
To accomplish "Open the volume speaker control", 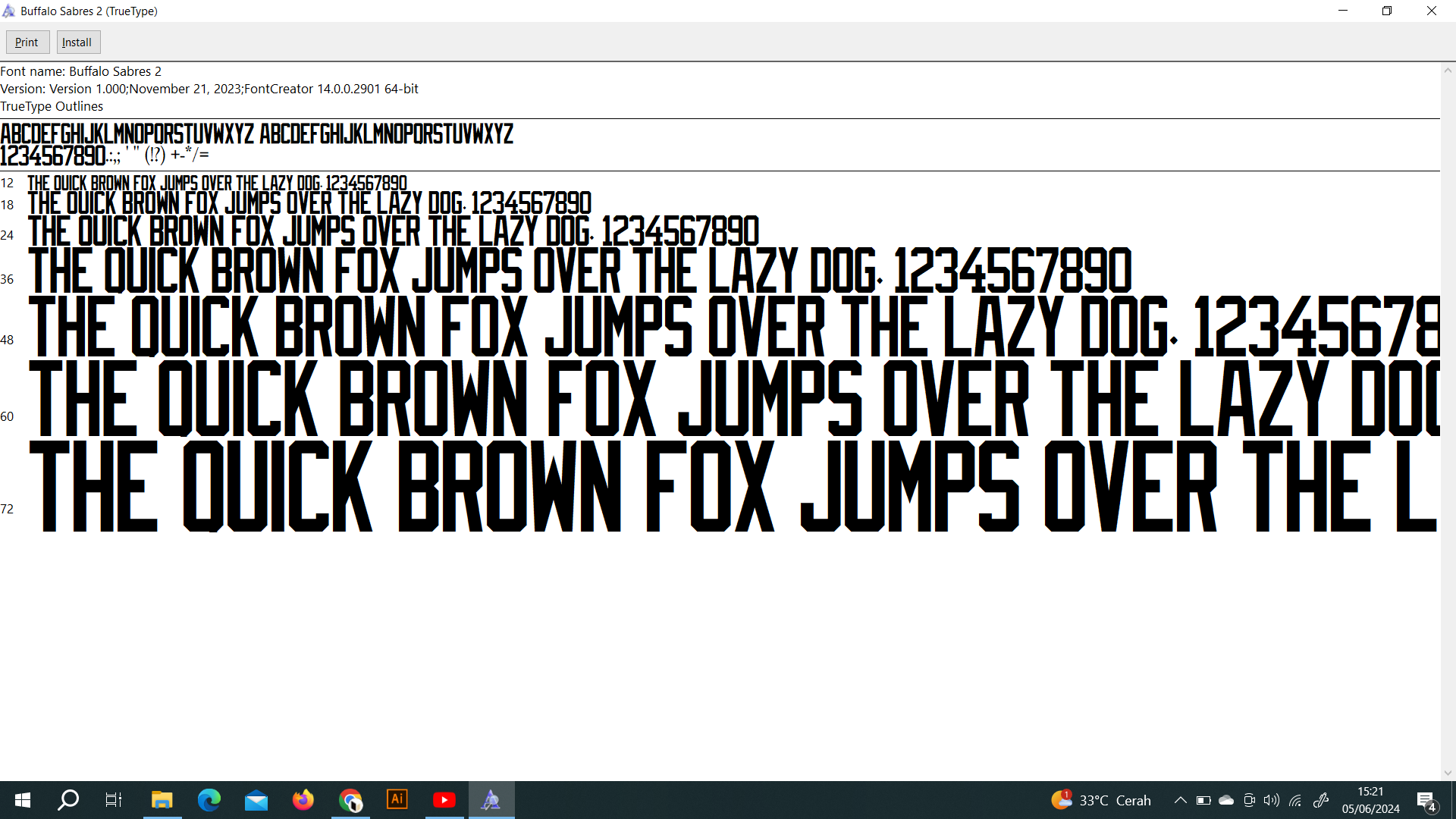I will click(x=1272, y=800).
